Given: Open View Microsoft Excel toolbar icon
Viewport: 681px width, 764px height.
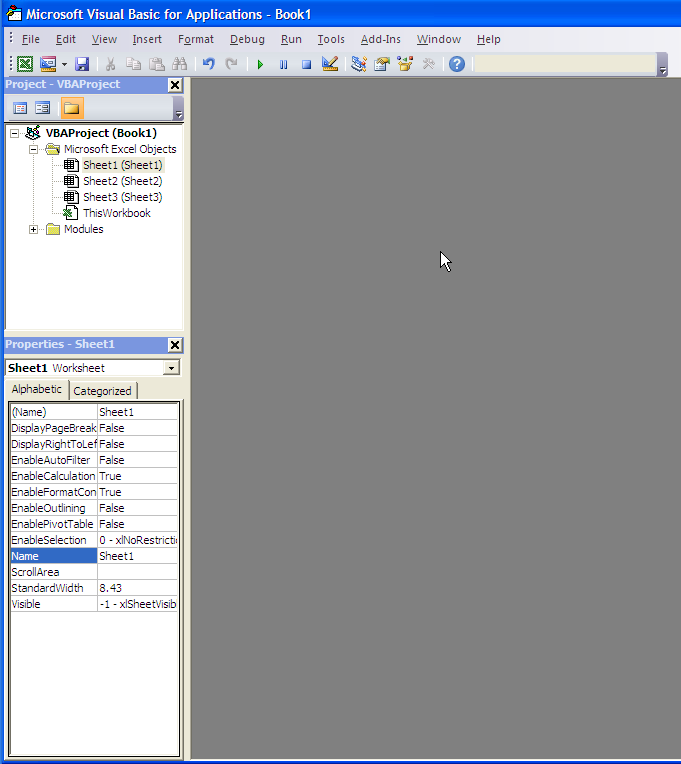Looking at the screenshot, I should 25,64.
